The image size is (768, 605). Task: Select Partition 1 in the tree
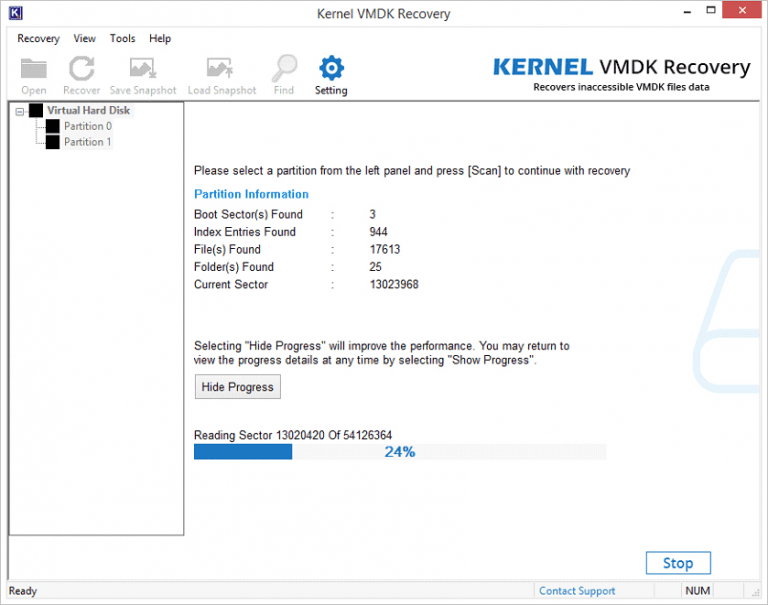pos(87,142)
